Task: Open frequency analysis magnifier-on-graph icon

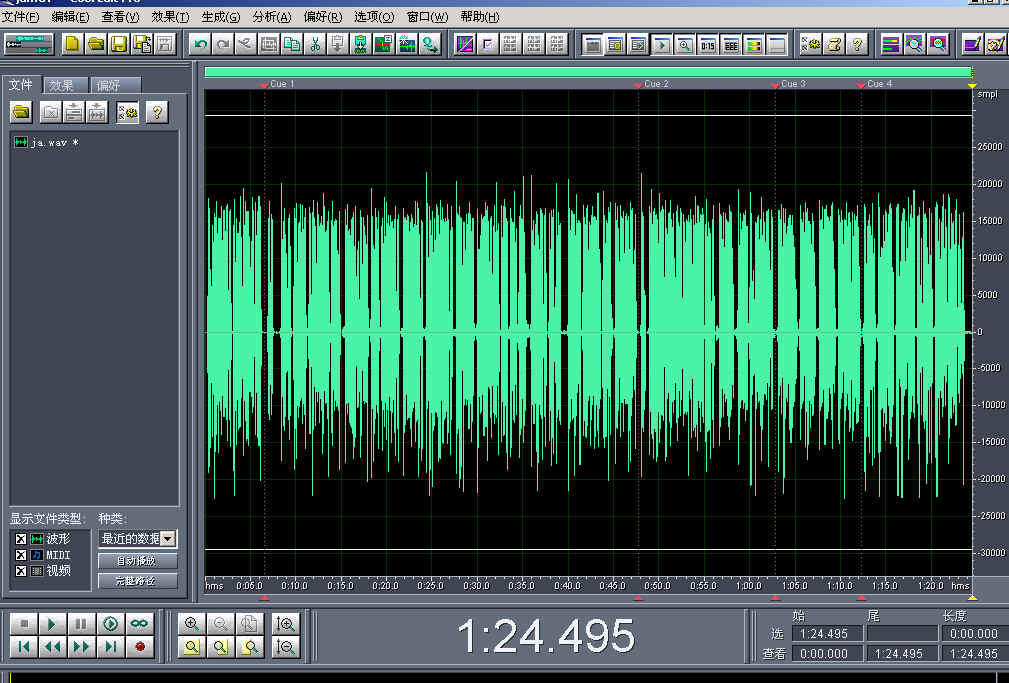Action: coord(914,44)
